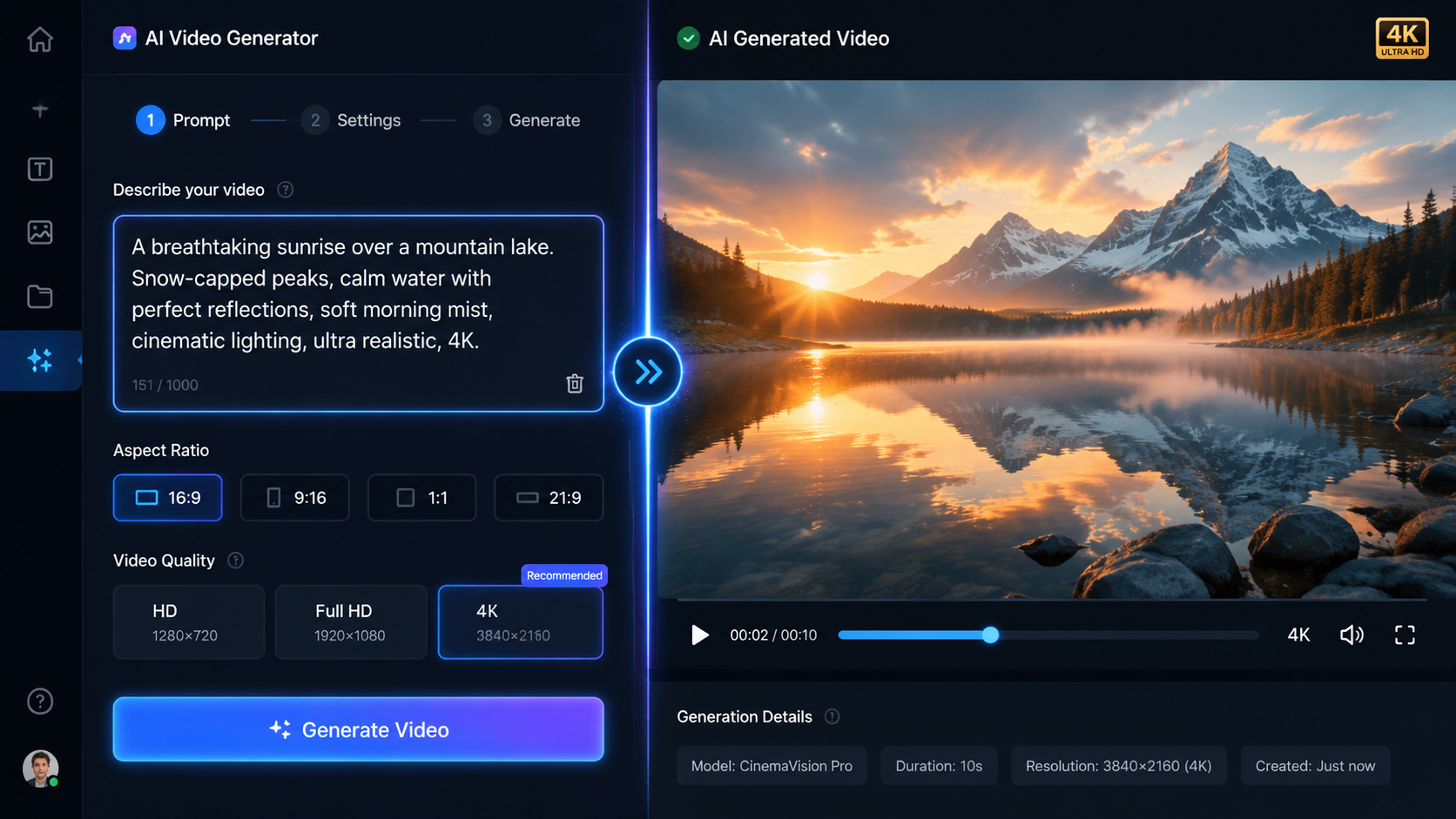Screen dimensions: 1456x819
Task: Go to the Home icon in the sidebar
Action: point(40,39)
